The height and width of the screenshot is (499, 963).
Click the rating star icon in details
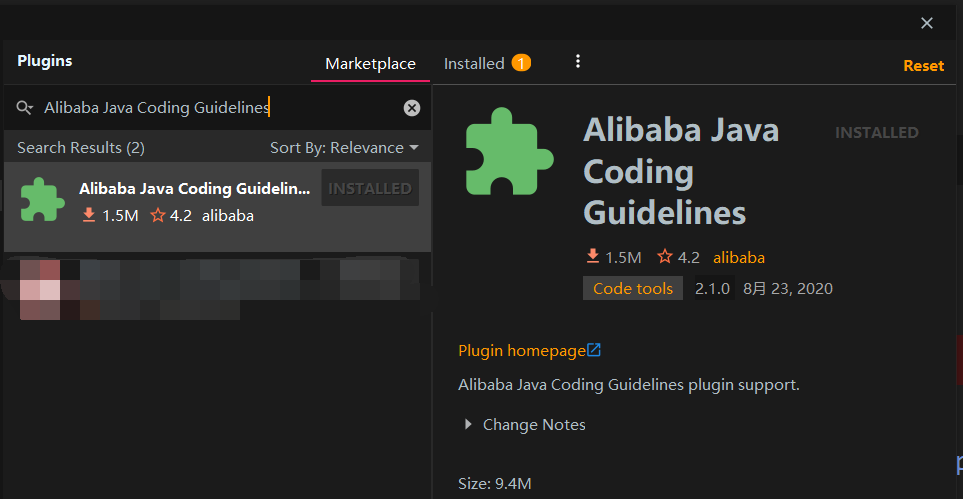(x=665, y=256)
